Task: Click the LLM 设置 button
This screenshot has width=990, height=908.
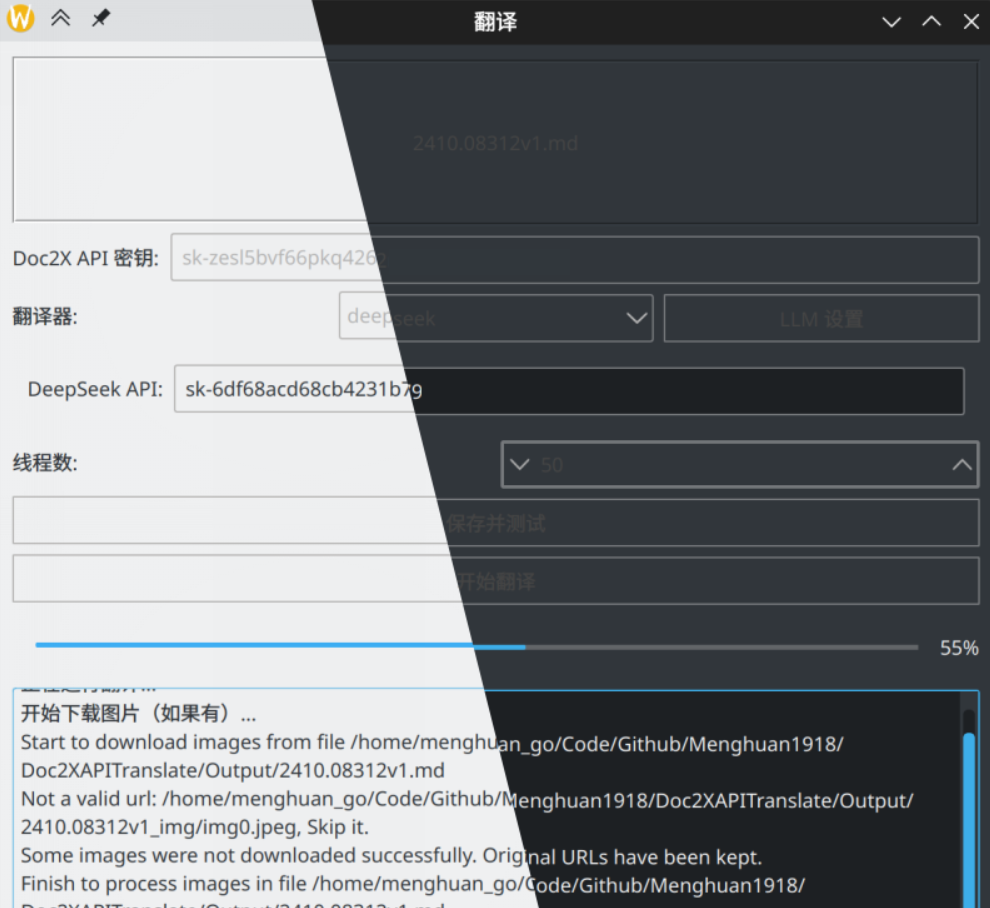Action: click(821, 319)
